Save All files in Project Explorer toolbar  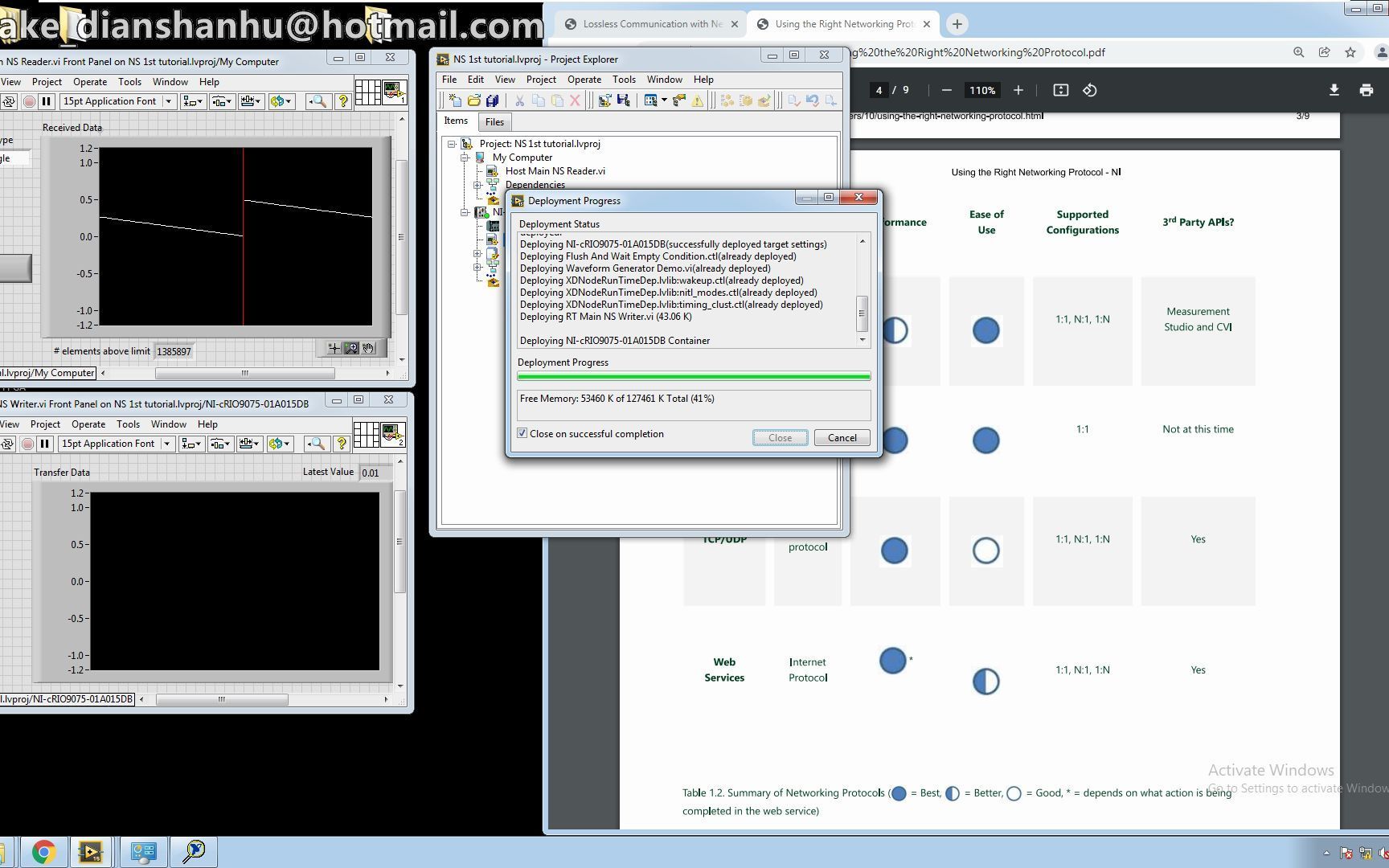(x=494, y=100)
